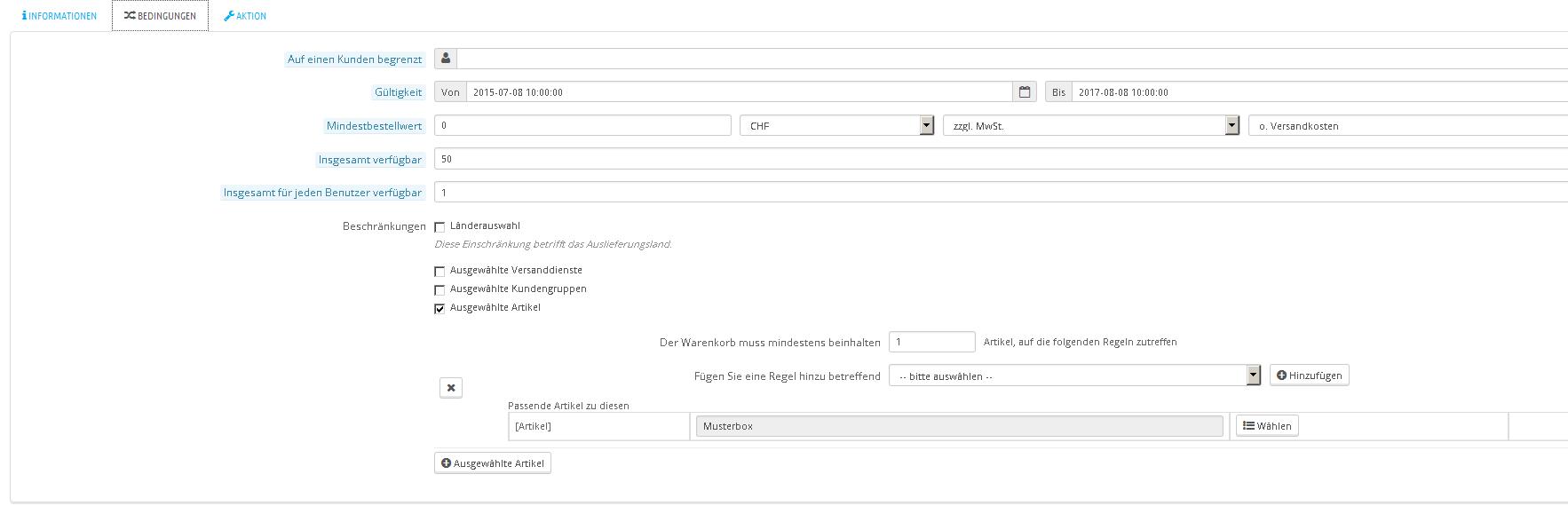1568x506 pixels.
Task: Click the 'Von' date prefix label
Action: pos(450,92)
